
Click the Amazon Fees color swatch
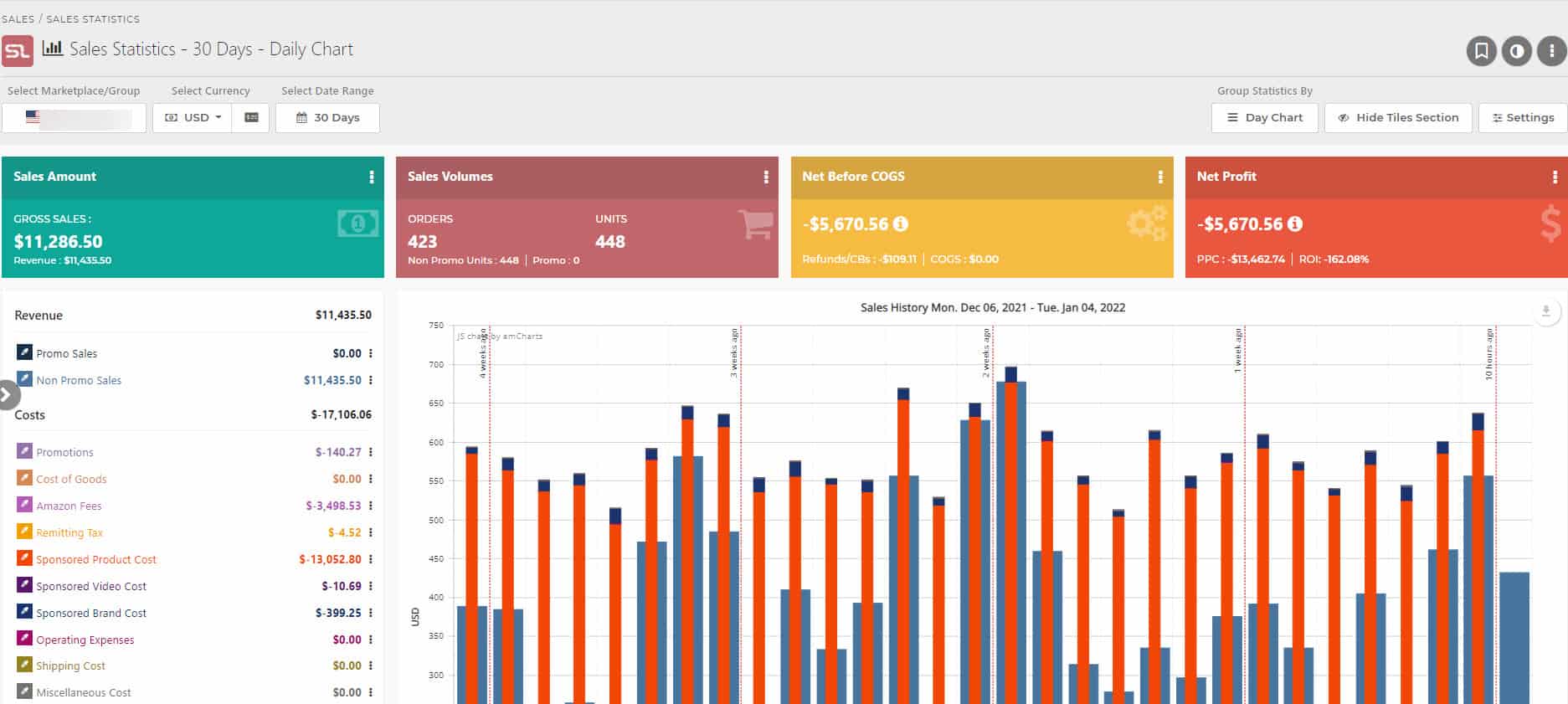(x=24, y=505)
